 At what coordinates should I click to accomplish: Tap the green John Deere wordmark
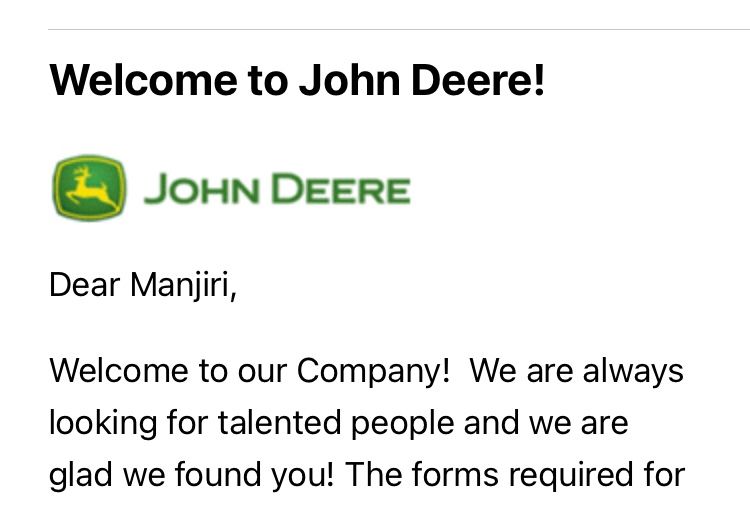(277, 189)
